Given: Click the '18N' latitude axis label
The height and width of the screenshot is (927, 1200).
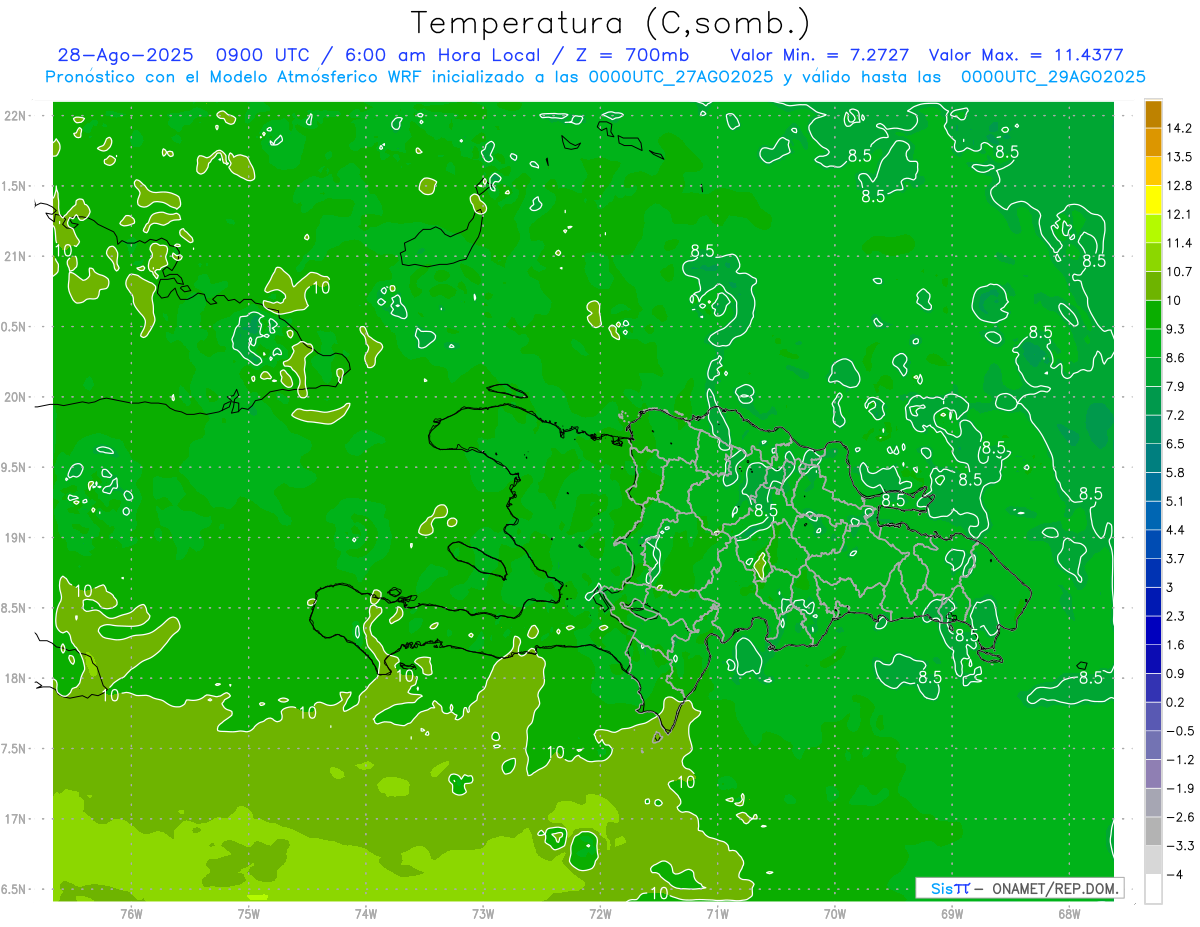Looking at the screenshot, I should pyautogui.click(x=15, y=678).
